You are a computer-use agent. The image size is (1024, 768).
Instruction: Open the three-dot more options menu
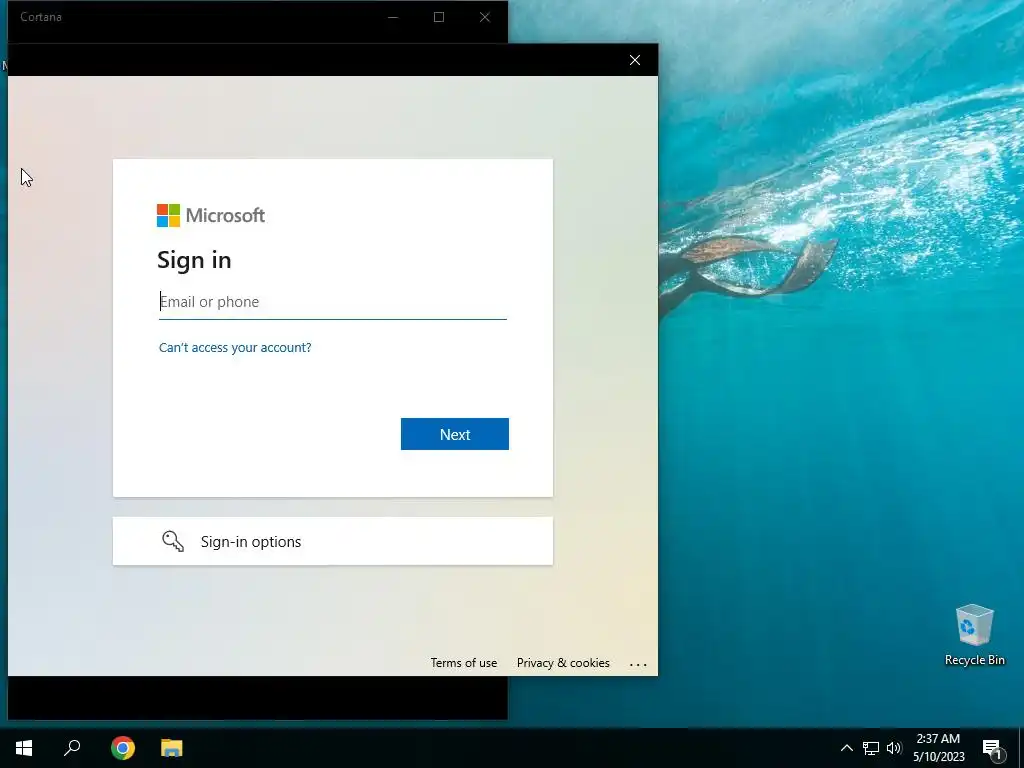[x=638, y=664]
